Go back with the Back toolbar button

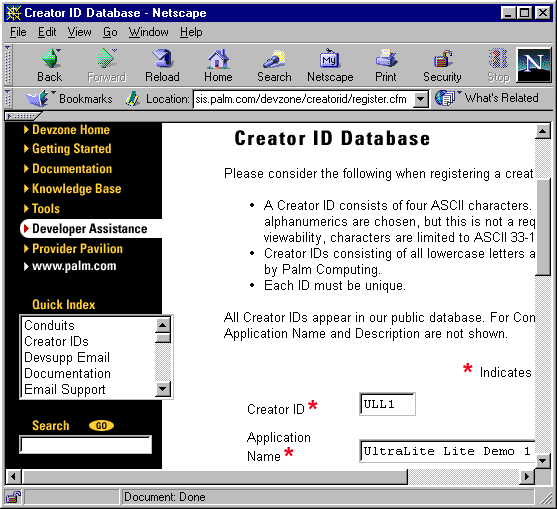50,66
